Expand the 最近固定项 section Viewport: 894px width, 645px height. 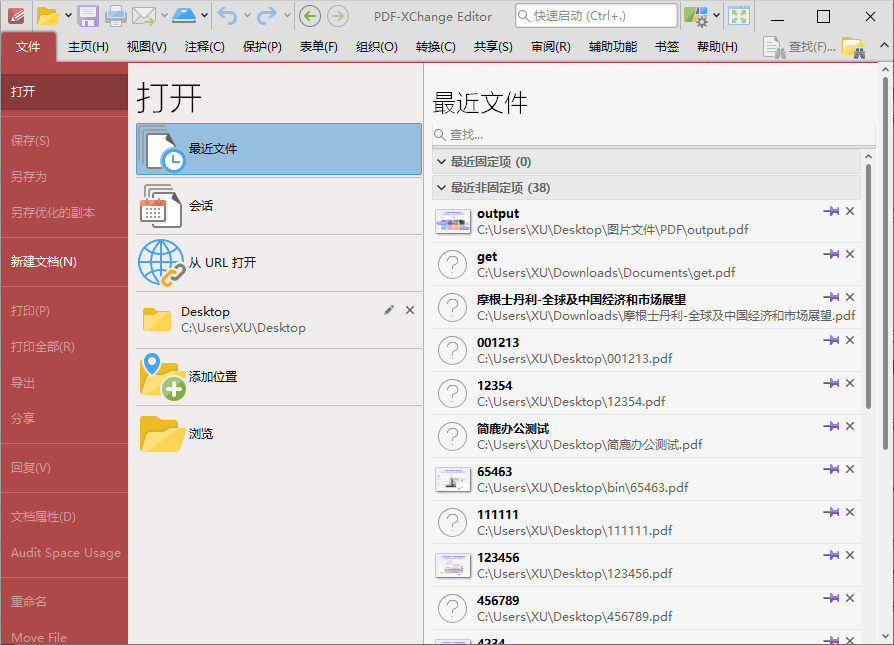(441, 160)
